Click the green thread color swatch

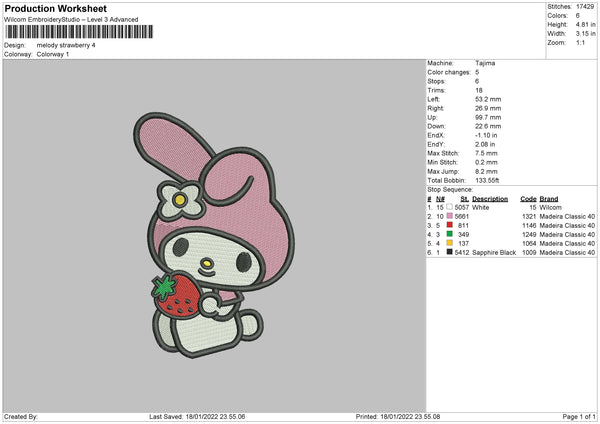tap(449, 234)
